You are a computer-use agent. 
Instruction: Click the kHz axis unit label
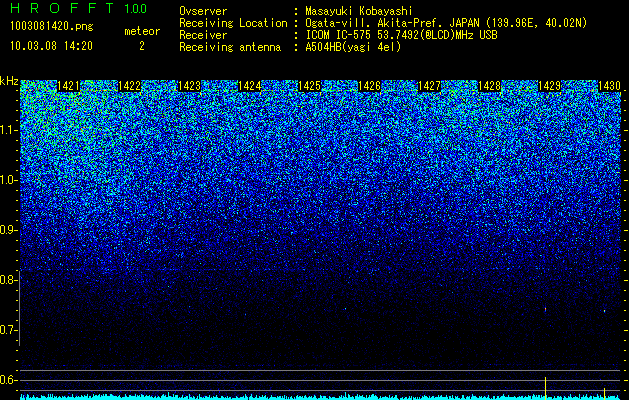[9, 81]
